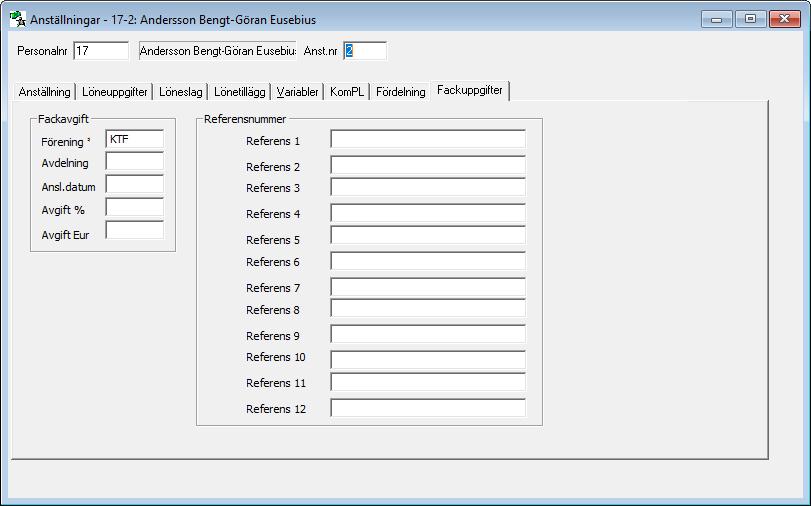This screenshot has height=506, width=811.
Task: Switch to the KomPL tab
Action: (x=347, y=92)
